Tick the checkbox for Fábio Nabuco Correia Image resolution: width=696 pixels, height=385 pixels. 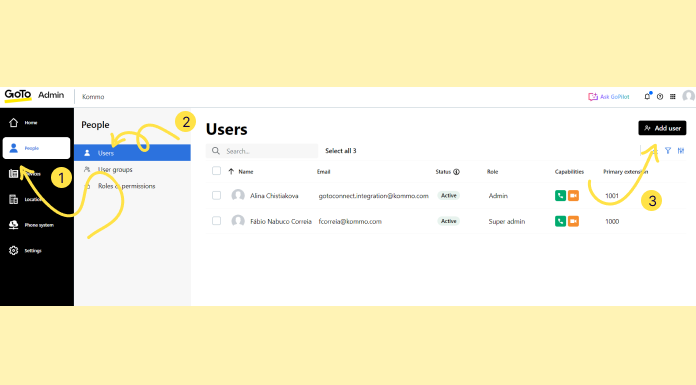click(x=216, y=221)
